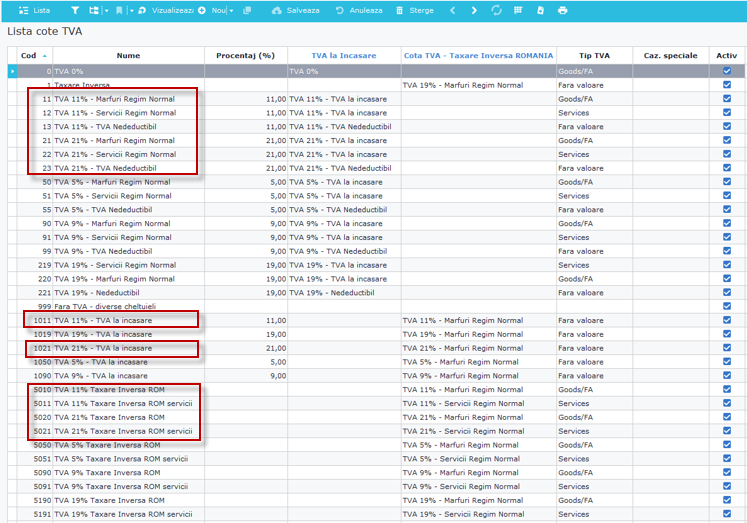
Task: Click the Sterge trash icon
Action: [400, 10]
